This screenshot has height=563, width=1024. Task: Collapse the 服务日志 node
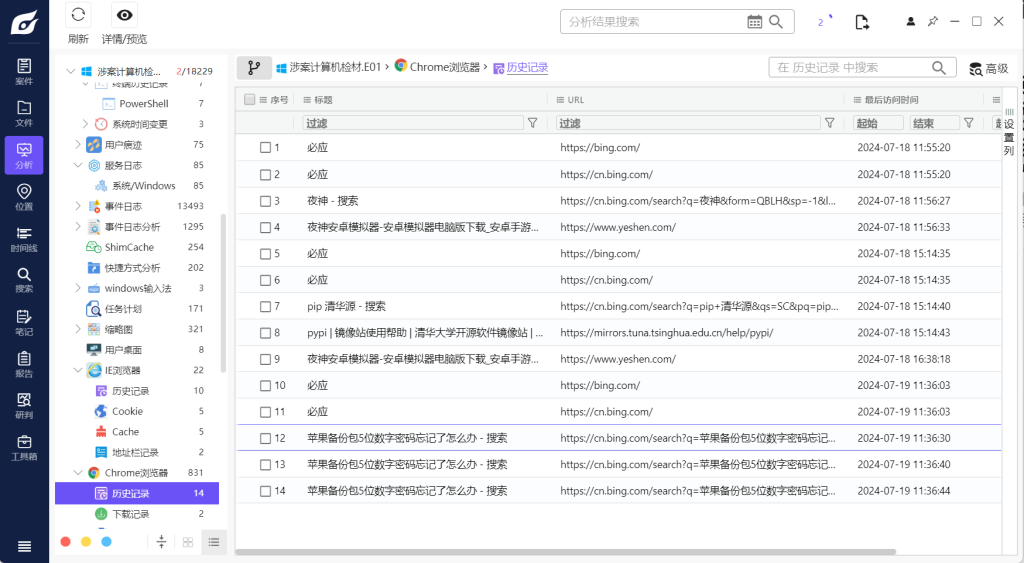point(78,165)
